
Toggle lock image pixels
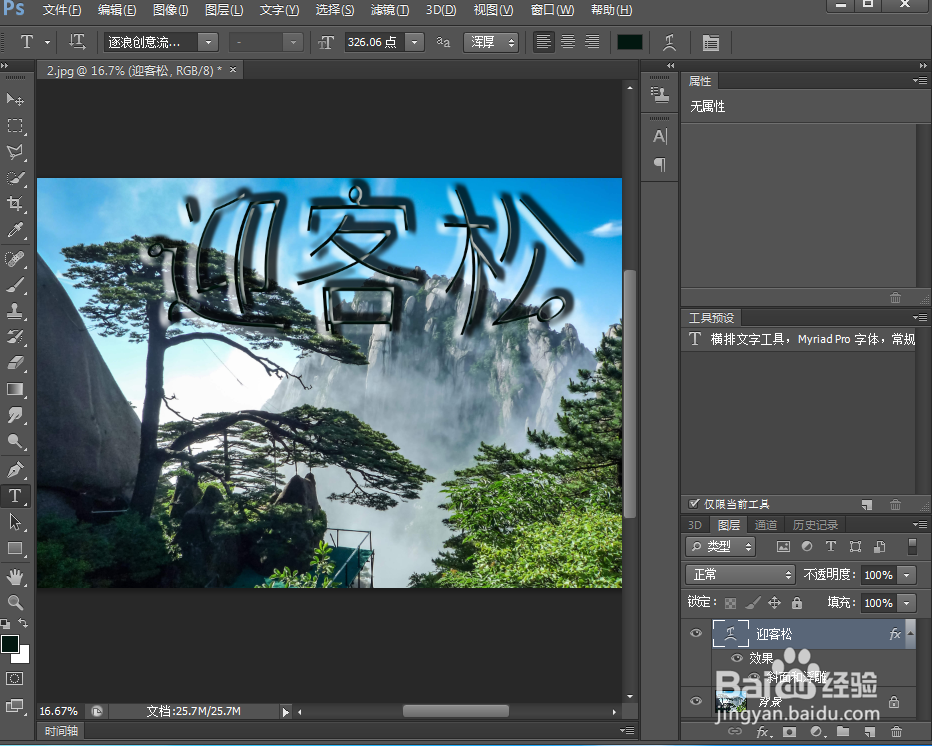(752, 603)
